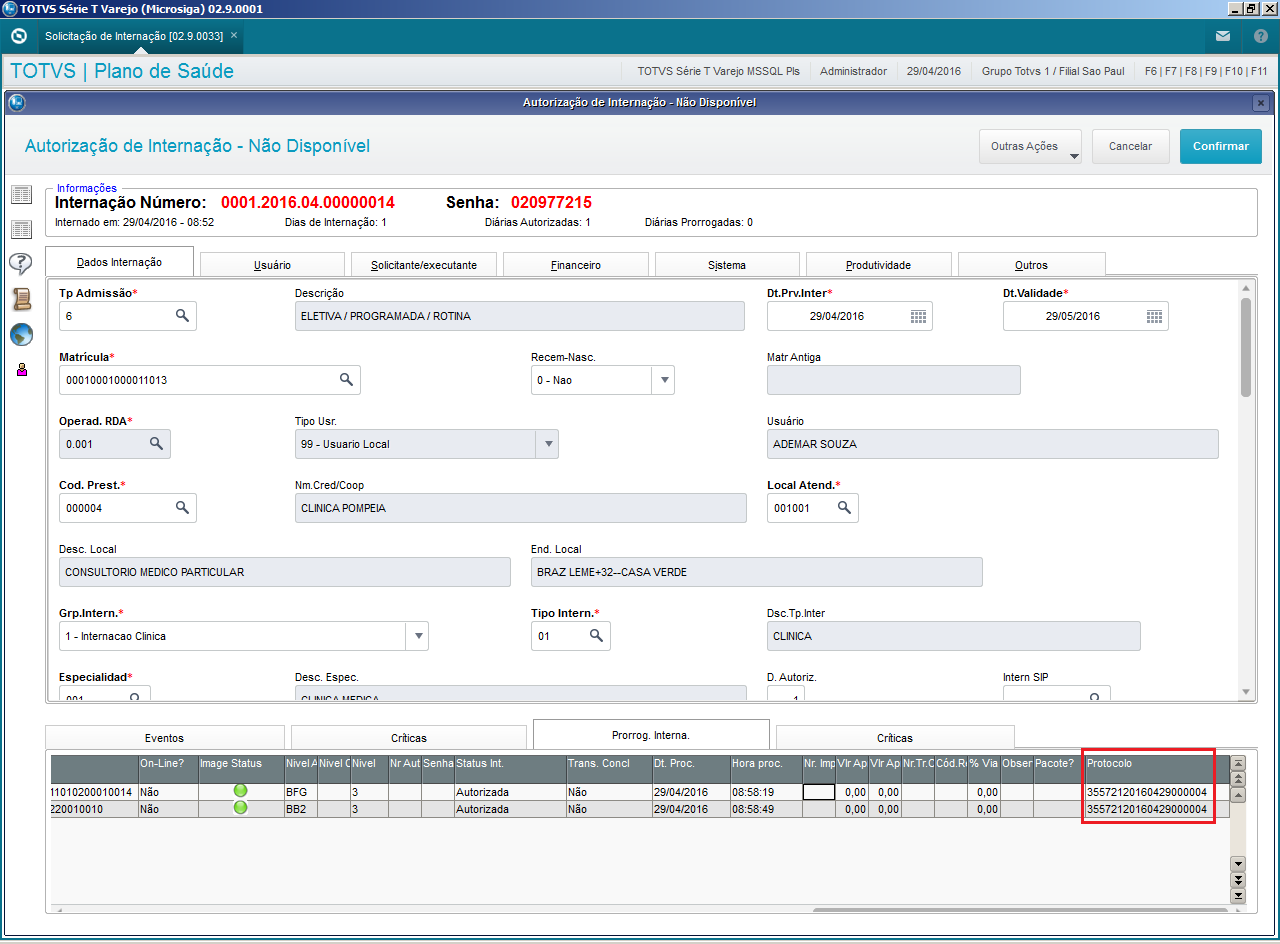Click the grid's horizontal scrollbar
Image resolution: width=1280 pixels, height=944 pixels.
tap(1020, 910)
